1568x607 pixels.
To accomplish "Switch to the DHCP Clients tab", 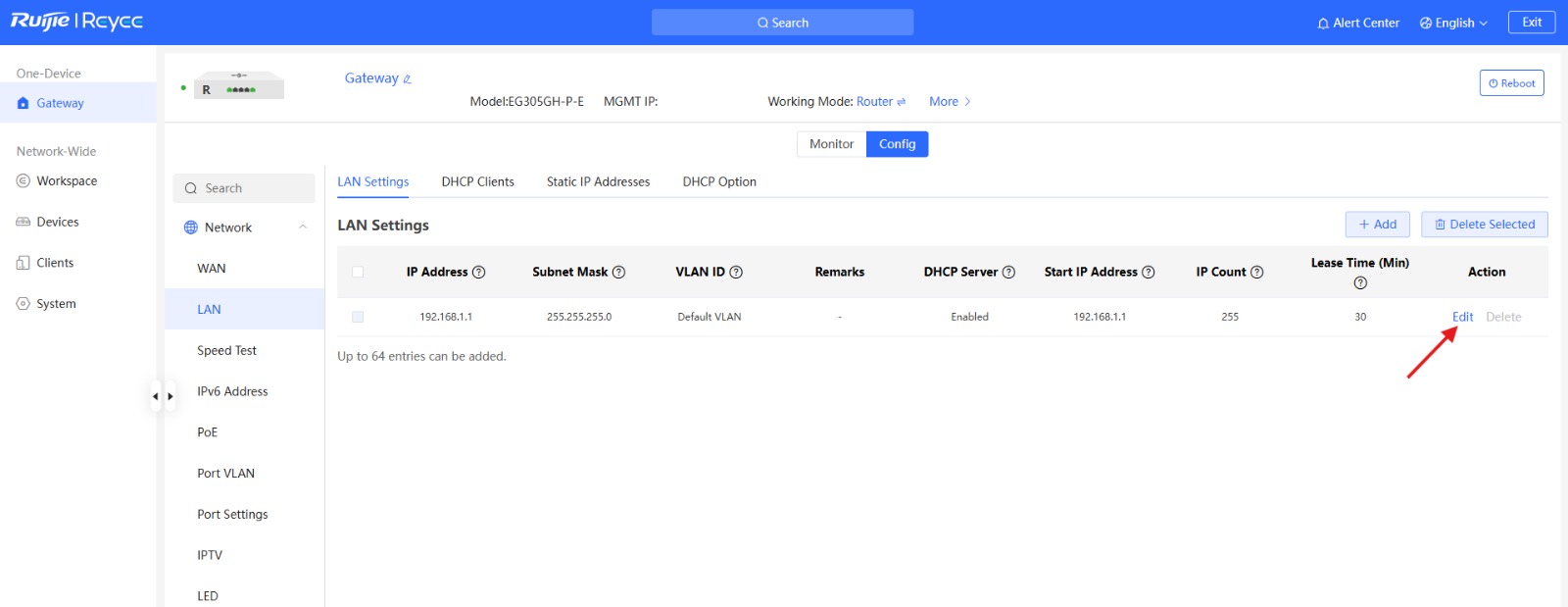I will pos(477,181).
